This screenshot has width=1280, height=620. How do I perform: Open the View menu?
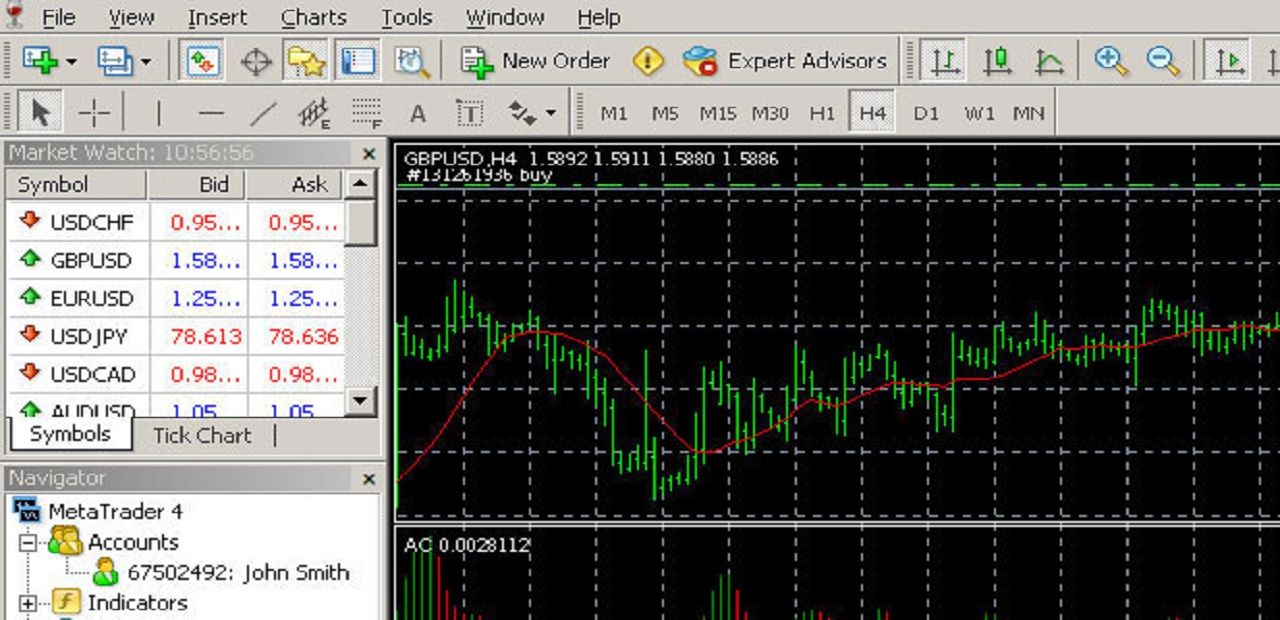point(131,18)
